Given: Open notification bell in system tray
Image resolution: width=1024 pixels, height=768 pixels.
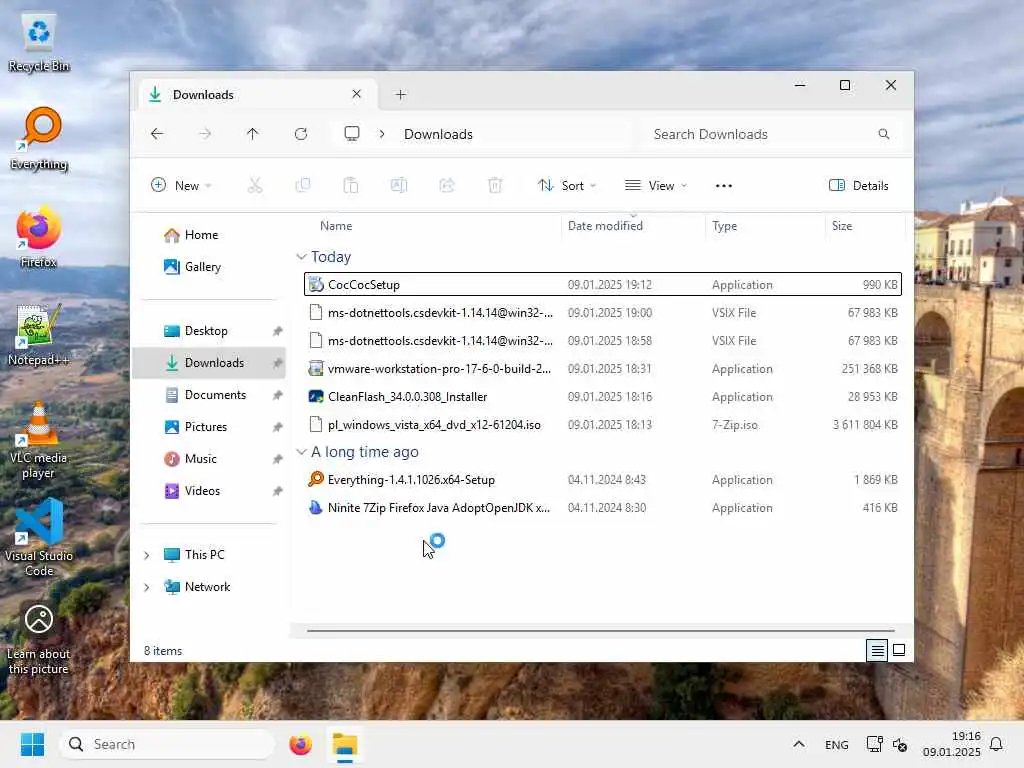Looking at the screenshot, I should point(996,744).
